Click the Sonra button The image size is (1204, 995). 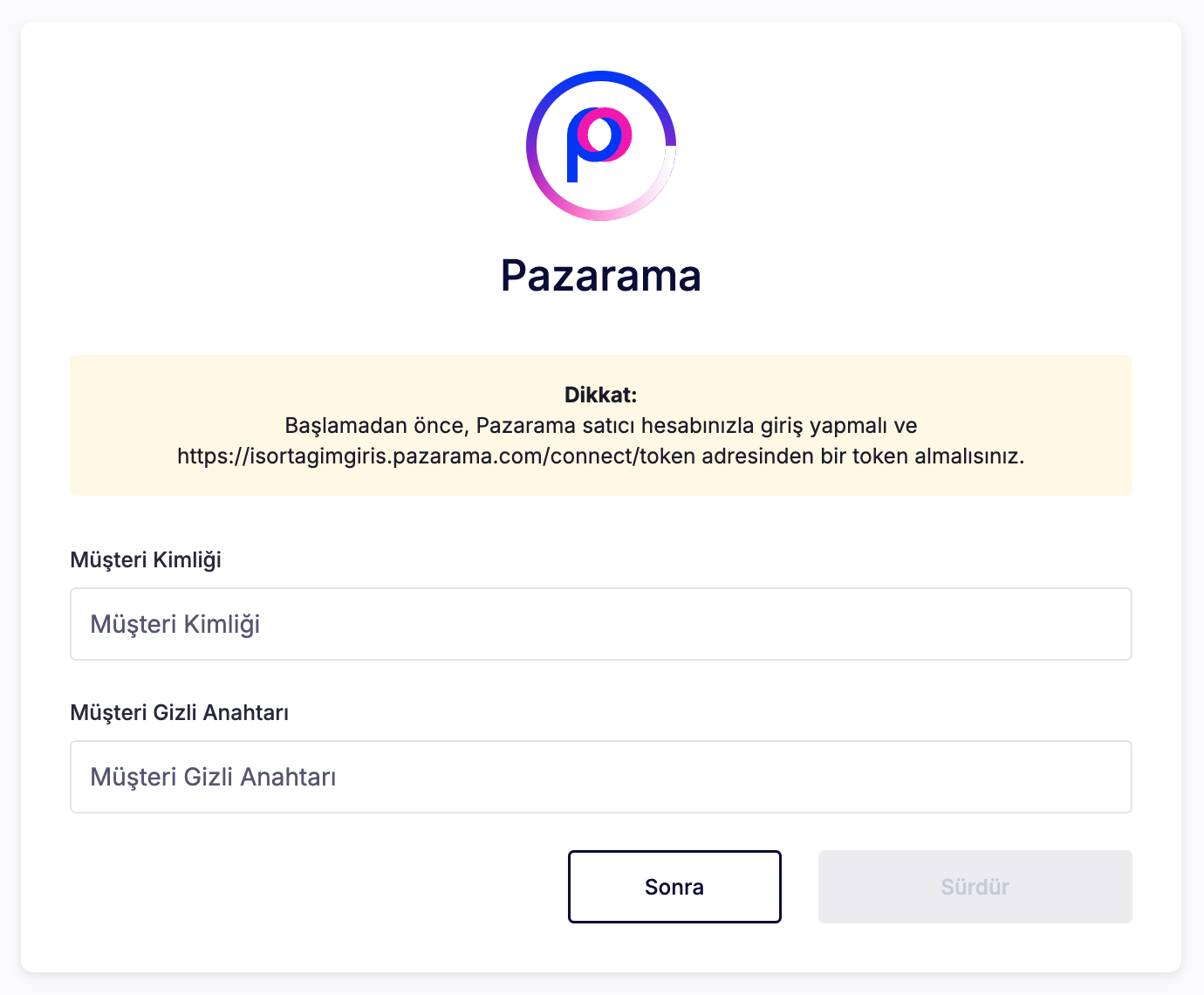coord(674,887)
